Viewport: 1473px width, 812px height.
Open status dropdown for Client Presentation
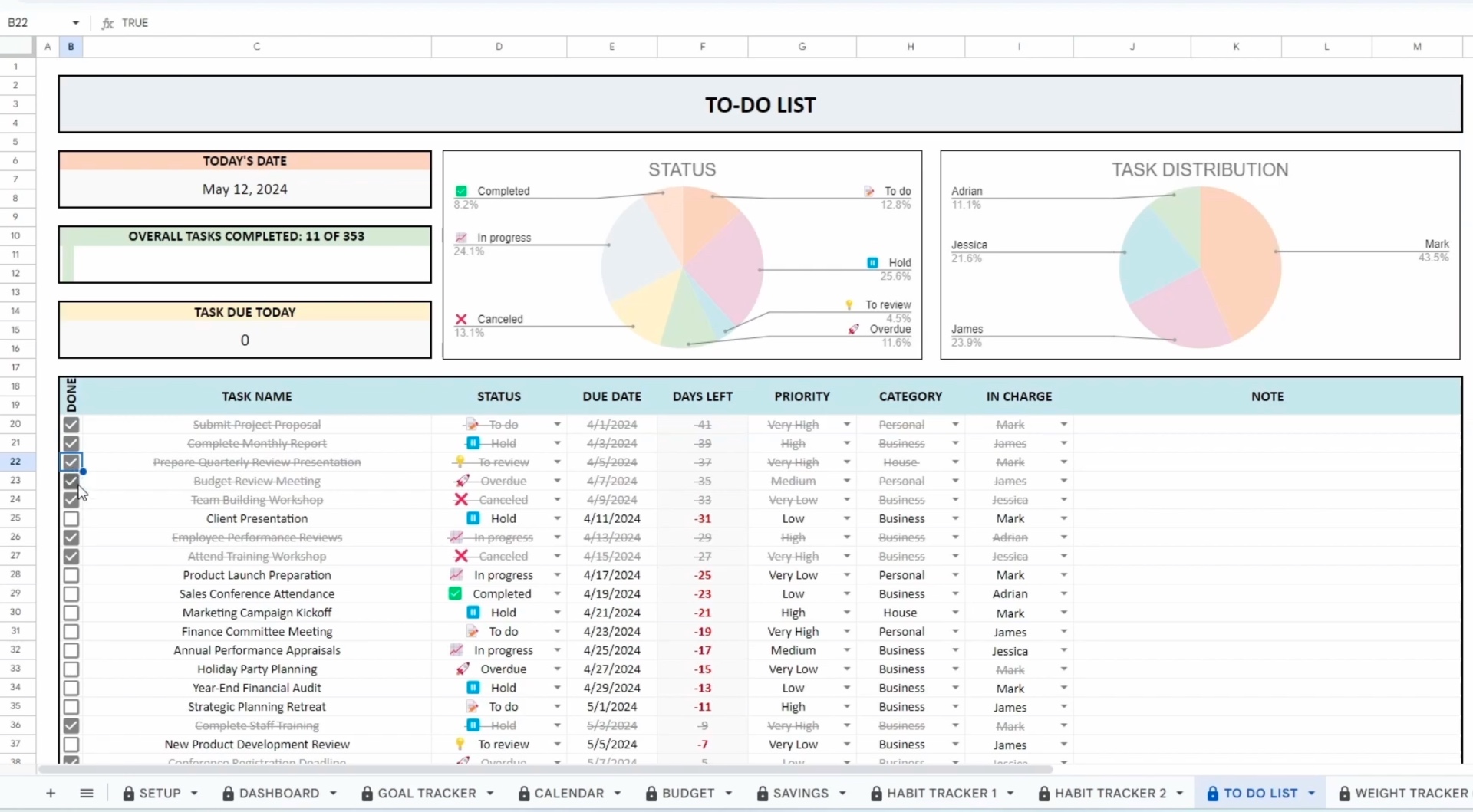coord(557,518)
